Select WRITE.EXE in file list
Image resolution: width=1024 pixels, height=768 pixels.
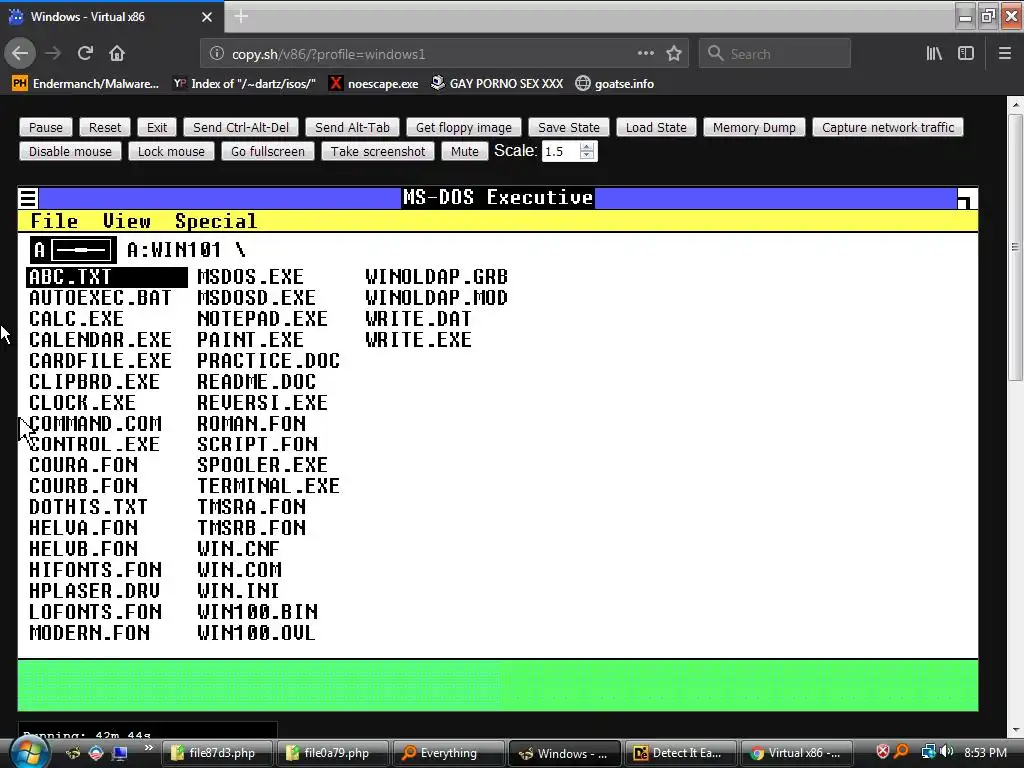[418, 340]
